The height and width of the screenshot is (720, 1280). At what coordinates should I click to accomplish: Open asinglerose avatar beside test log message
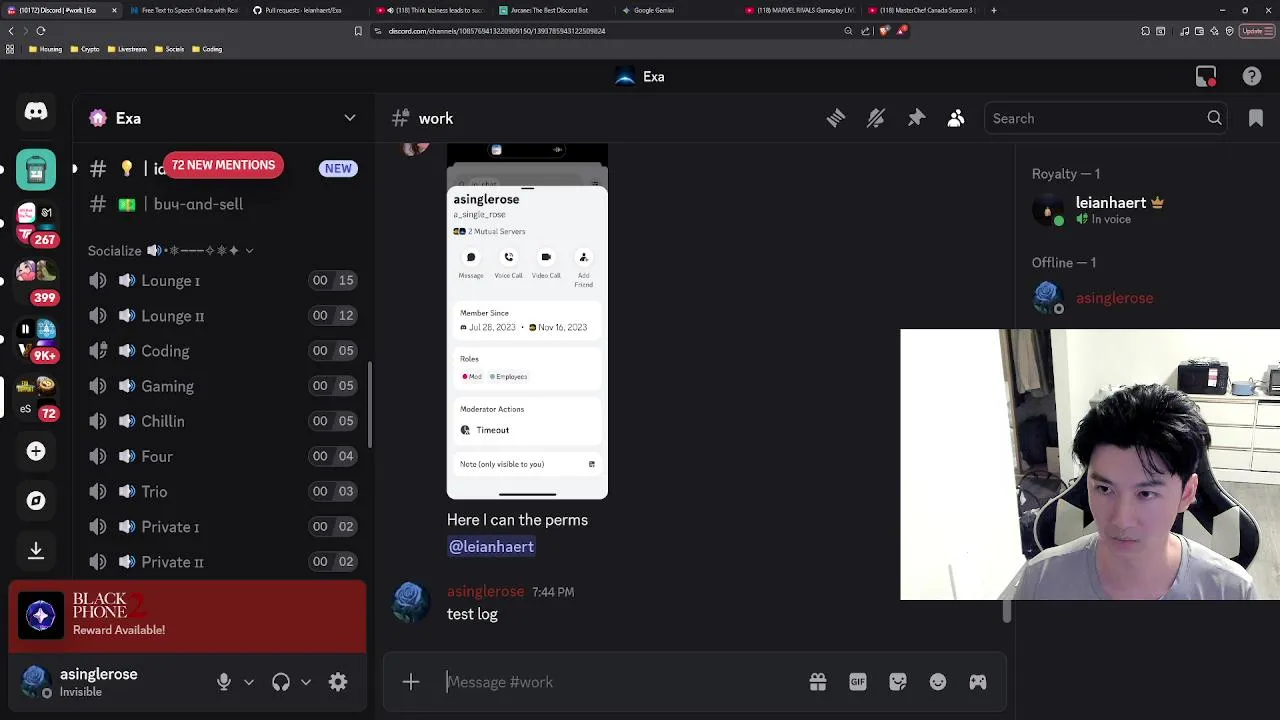click(410, 603)
